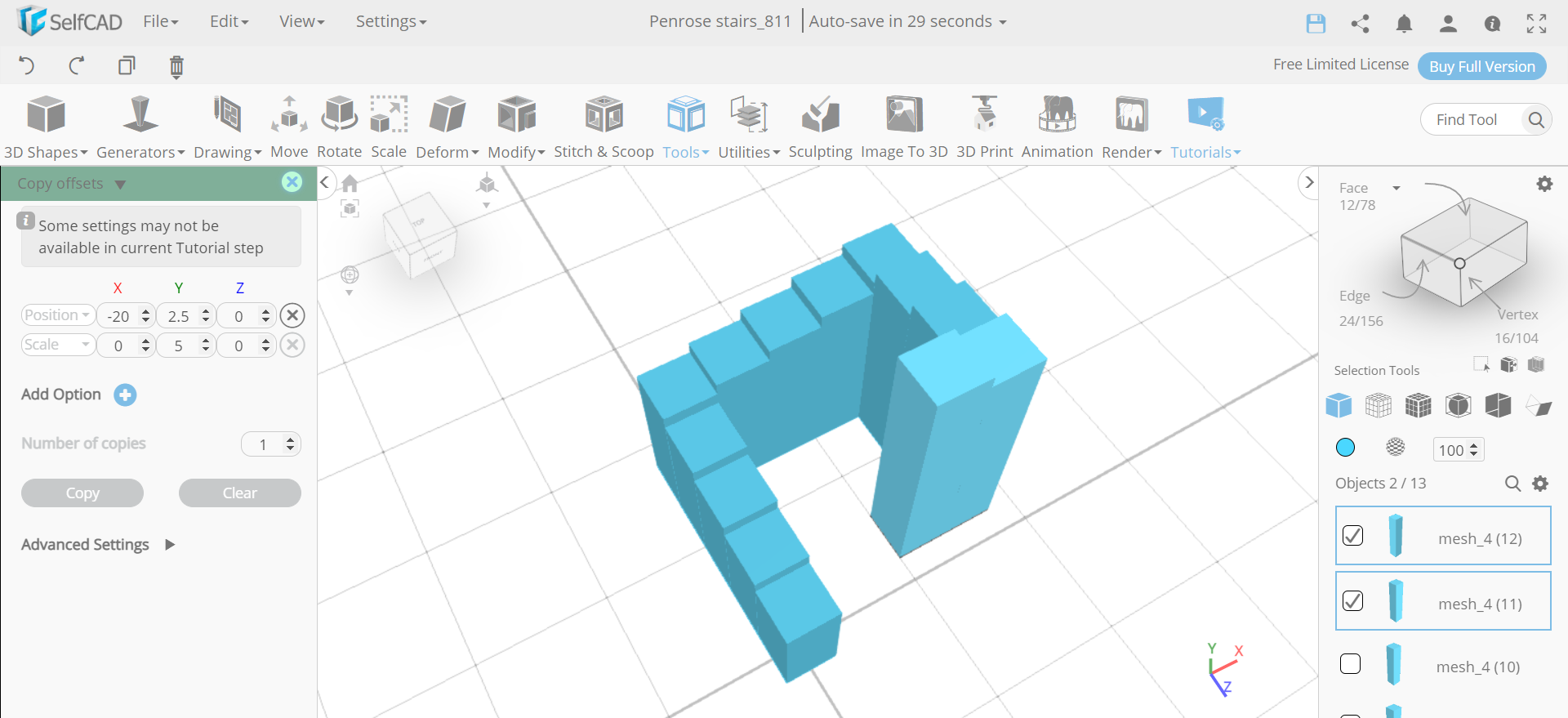Expand the Copy offsets panel dropdown arrow
This screenshot has height=718, width=1568.
coord(121,185)
